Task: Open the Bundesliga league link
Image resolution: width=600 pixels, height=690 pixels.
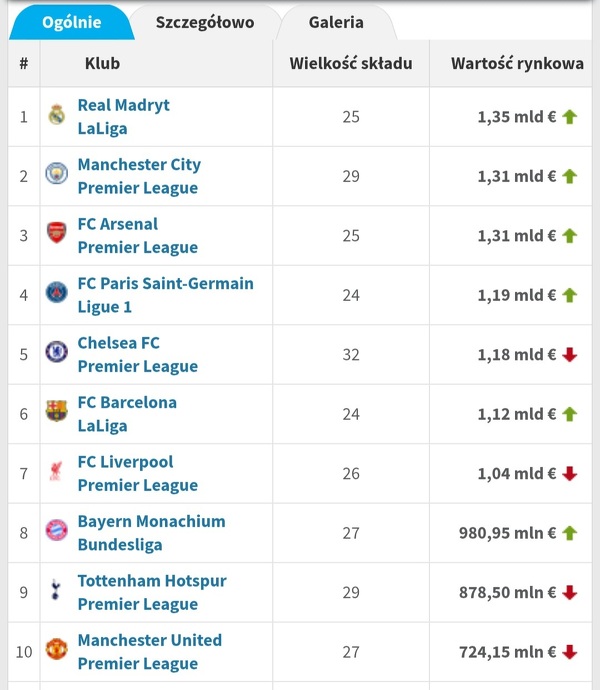Action: [119, 545]
